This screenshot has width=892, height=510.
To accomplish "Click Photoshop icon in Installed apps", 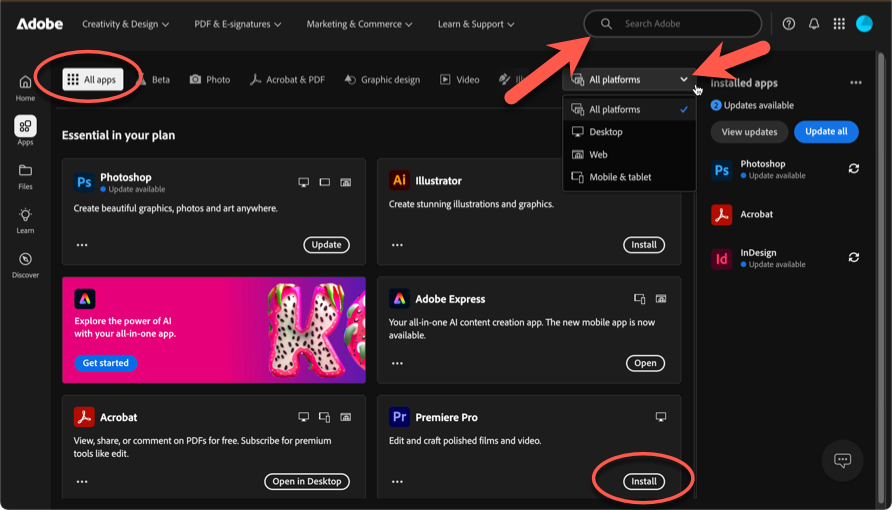I will [721, 170].
